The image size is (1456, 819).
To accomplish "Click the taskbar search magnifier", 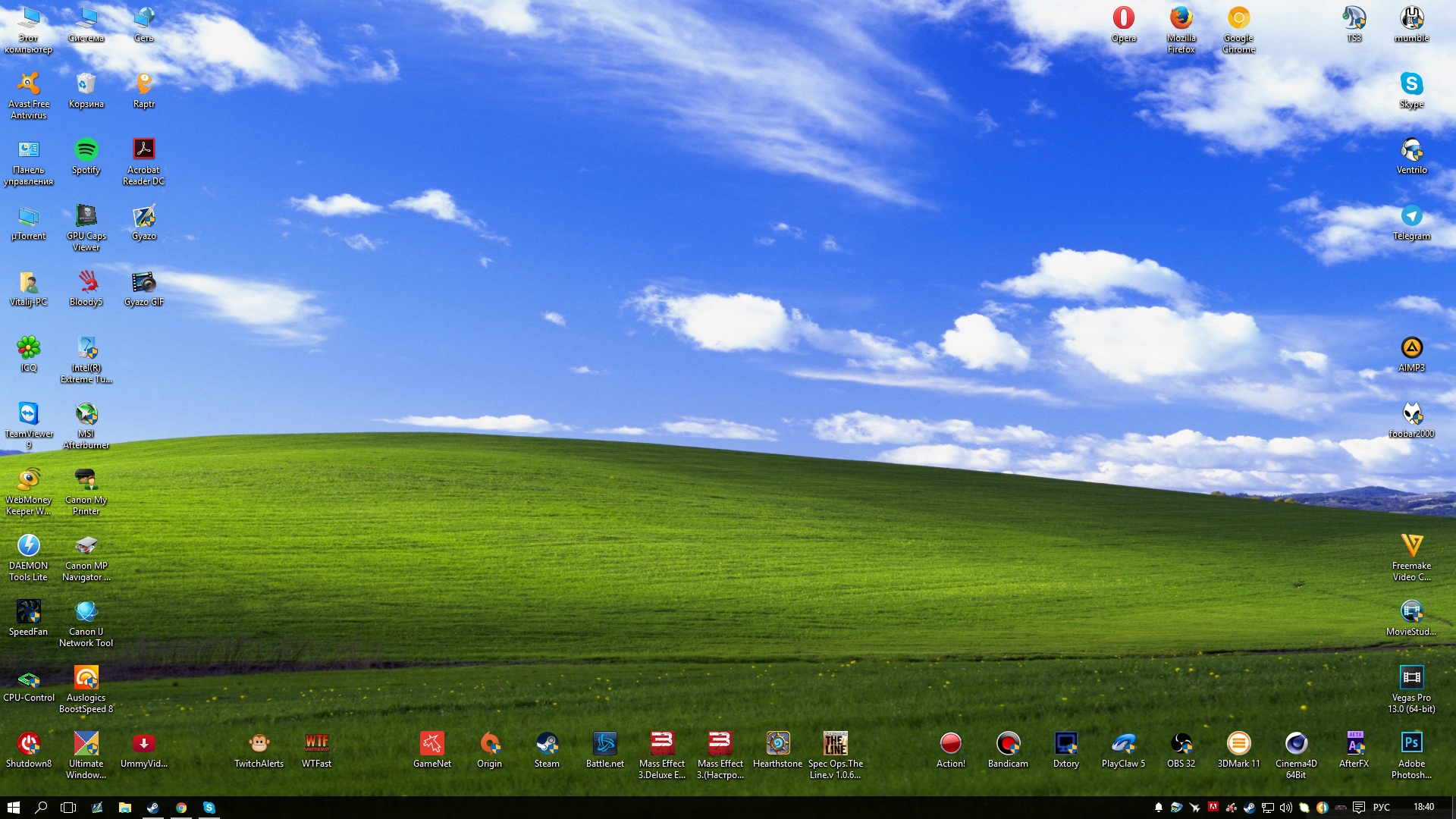I will pyautogui.click(x=41, y=808).
